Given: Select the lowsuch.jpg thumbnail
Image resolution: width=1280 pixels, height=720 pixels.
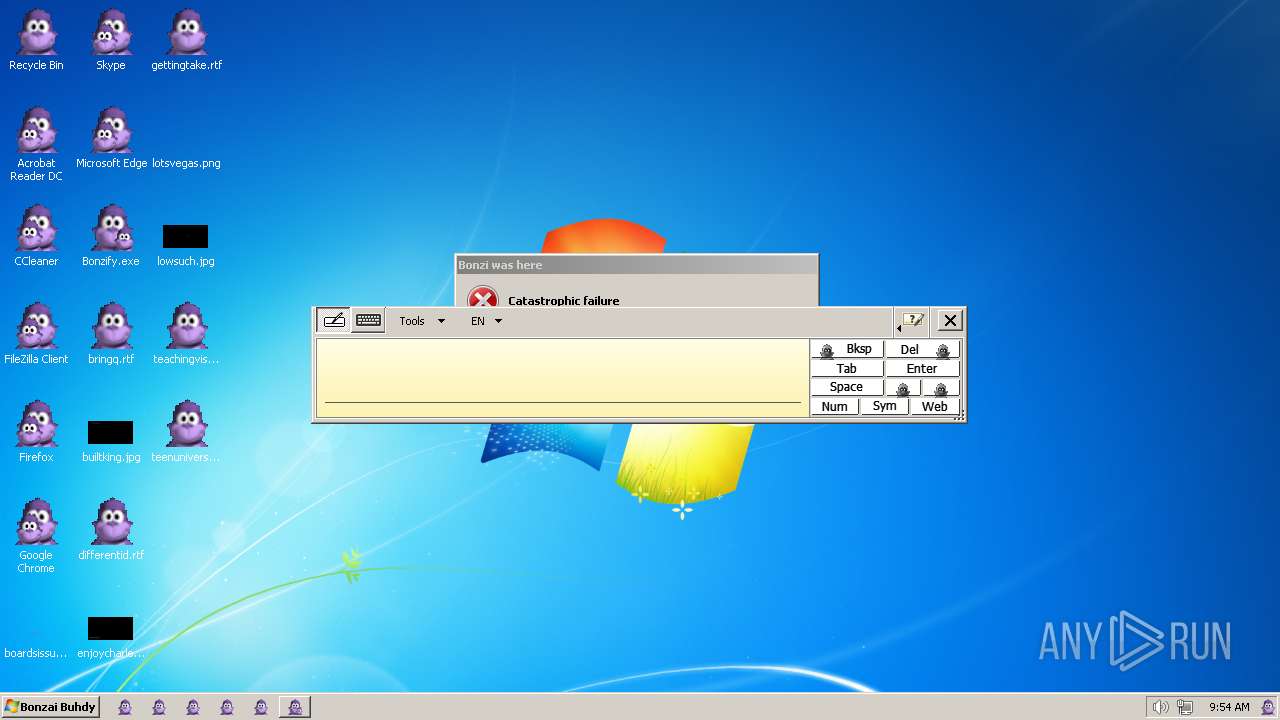Looking at the screenshot, I should coord(185,237).
